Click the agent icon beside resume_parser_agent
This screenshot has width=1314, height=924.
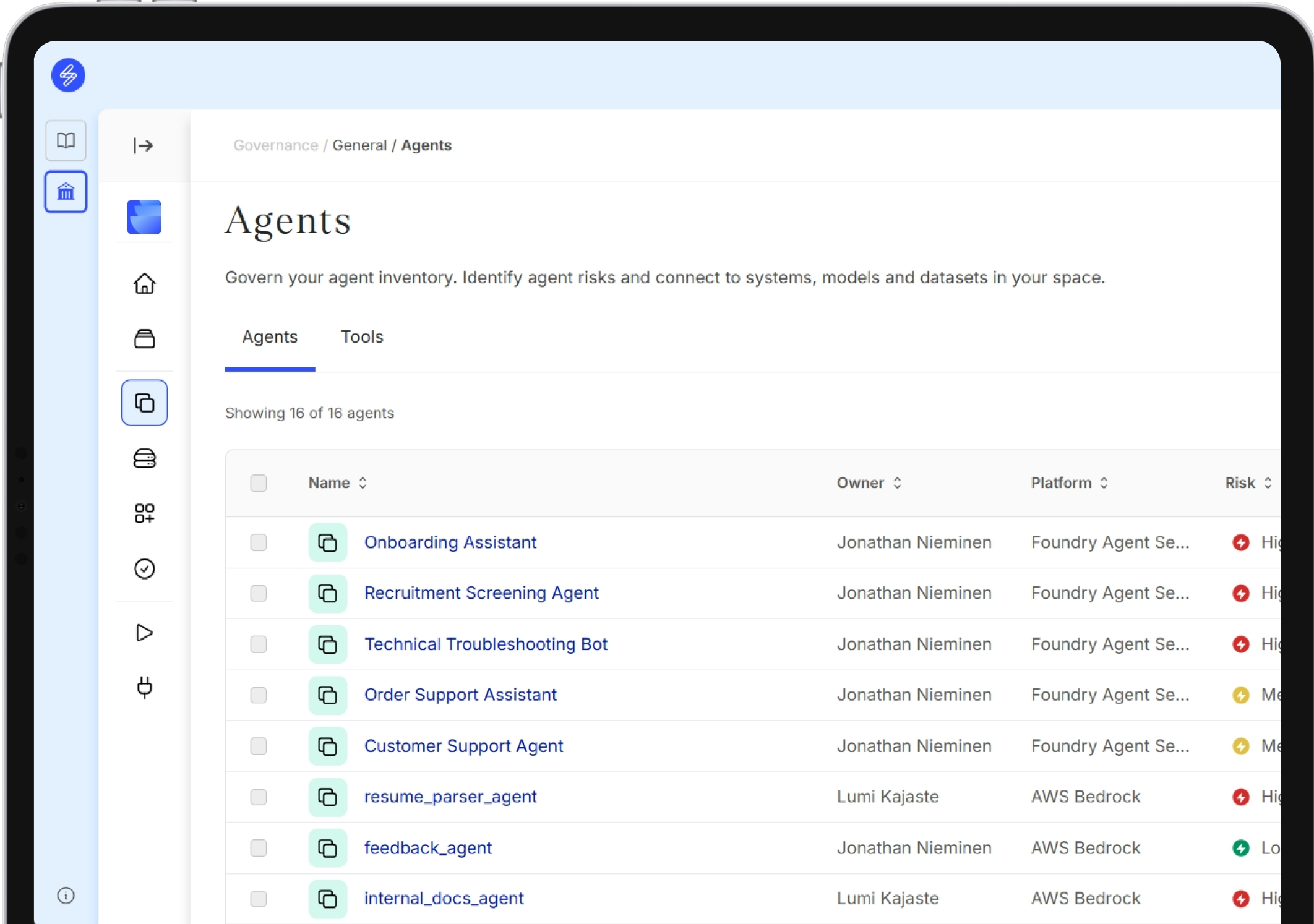328,797
